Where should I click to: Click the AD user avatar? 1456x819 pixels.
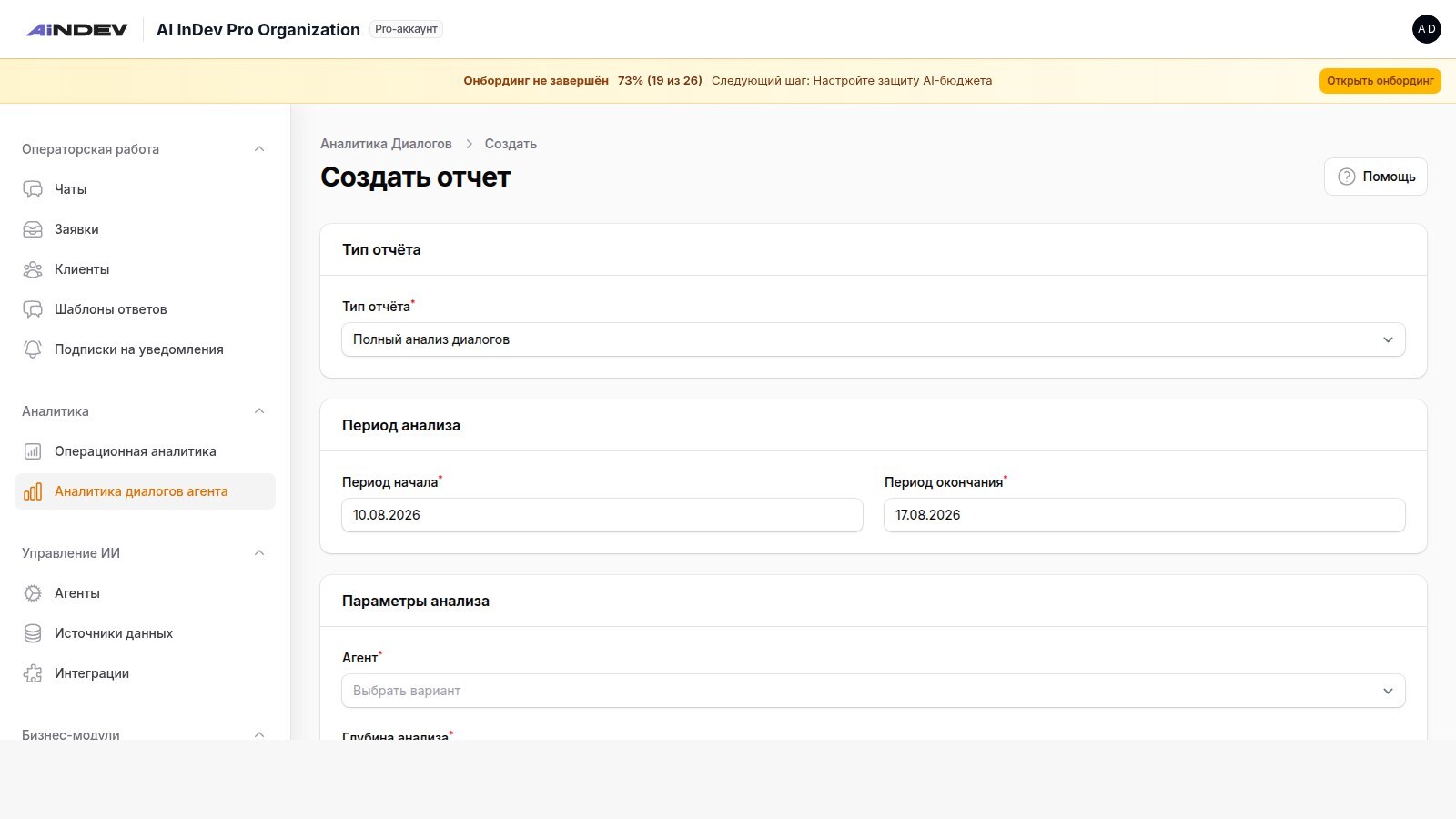coord(1427,29)
